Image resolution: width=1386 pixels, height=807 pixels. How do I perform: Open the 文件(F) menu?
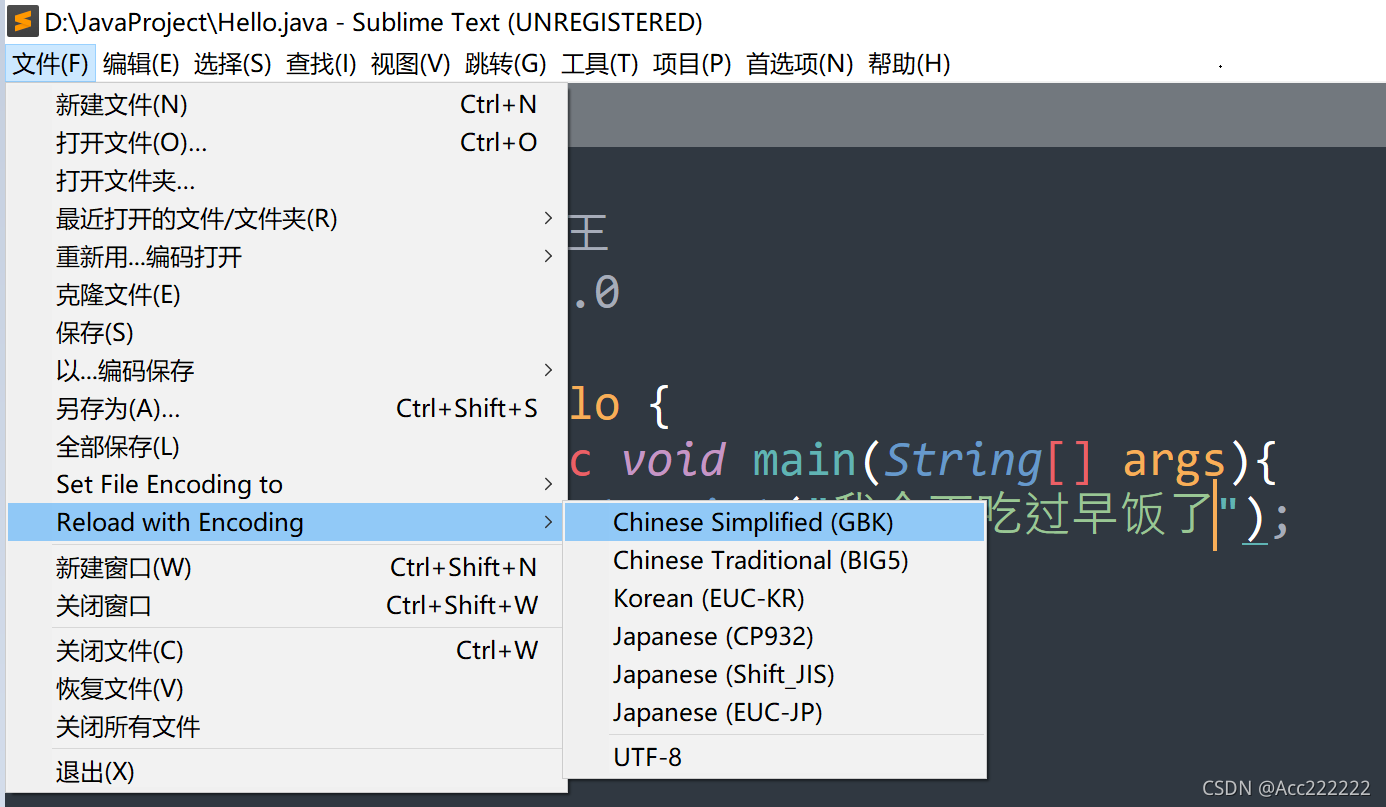(50, 65)
